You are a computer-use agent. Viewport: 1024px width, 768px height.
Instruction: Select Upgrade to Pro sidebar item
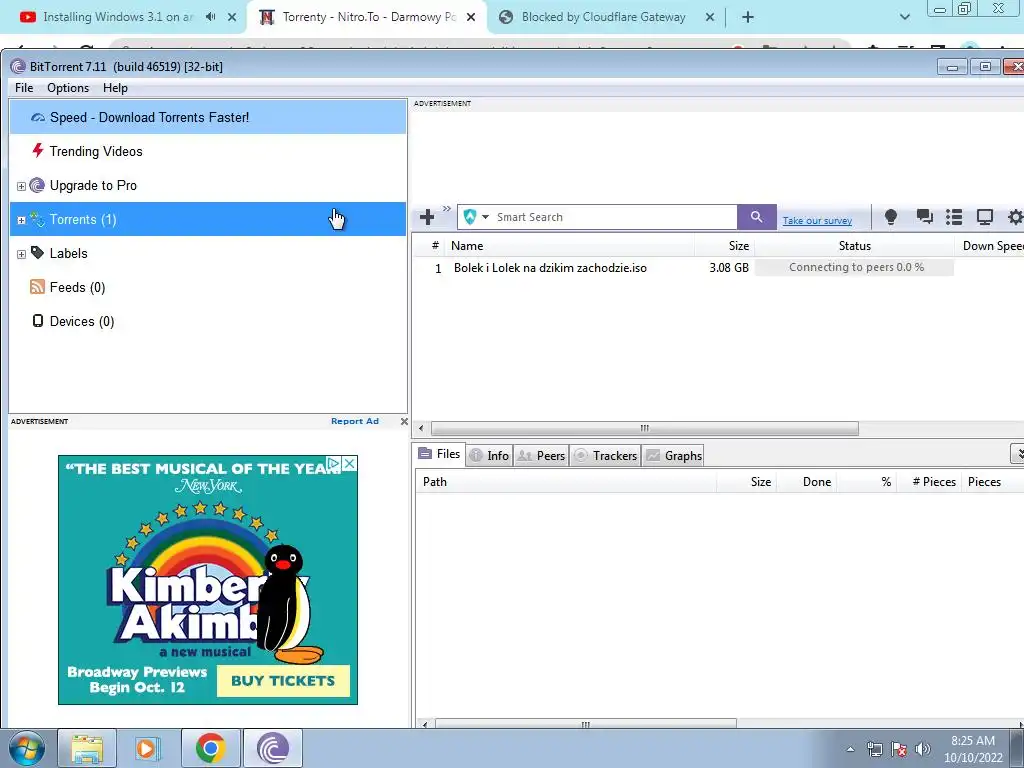pos(93,185)
